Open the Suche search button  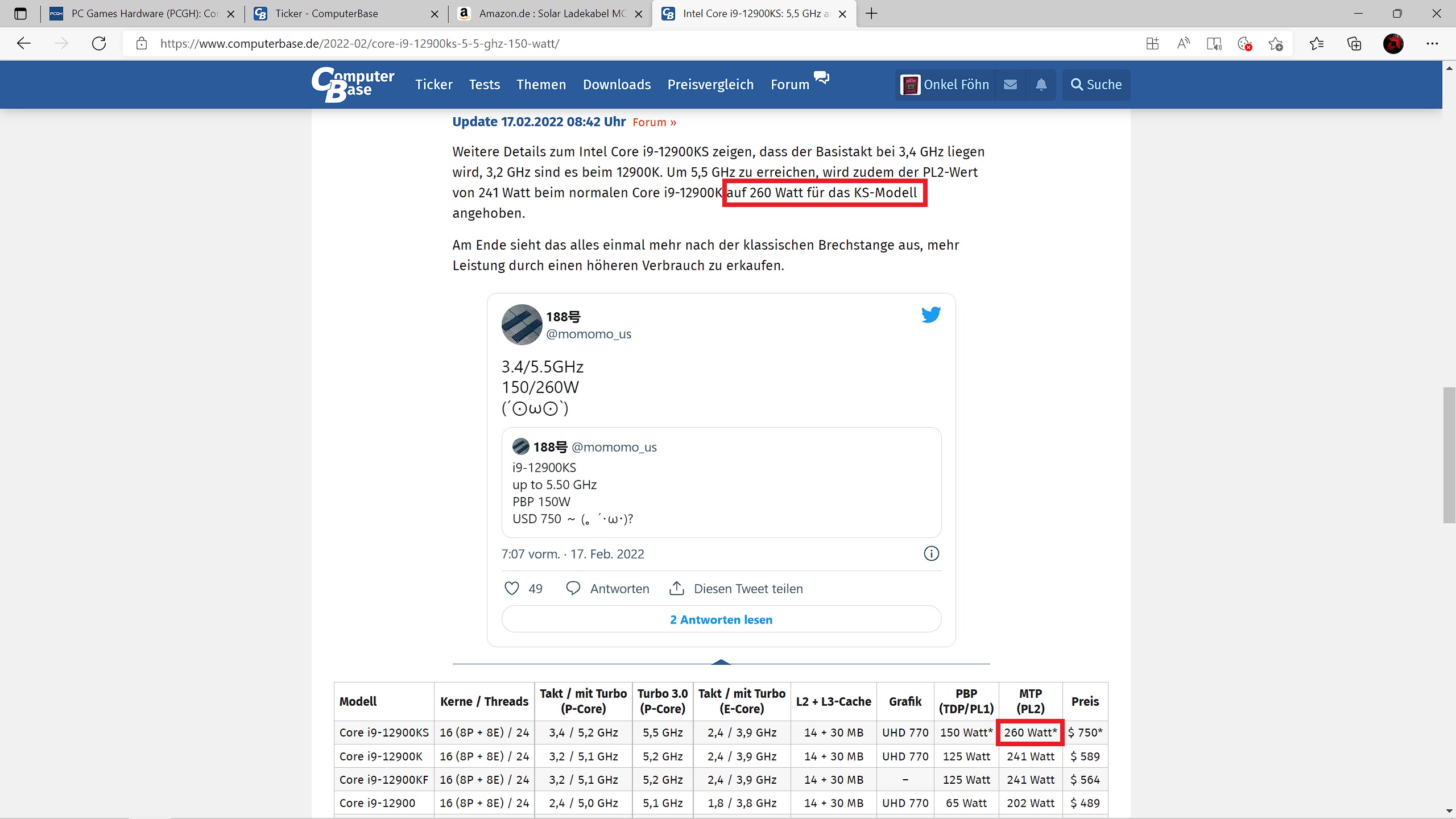tap(1096, 85)
